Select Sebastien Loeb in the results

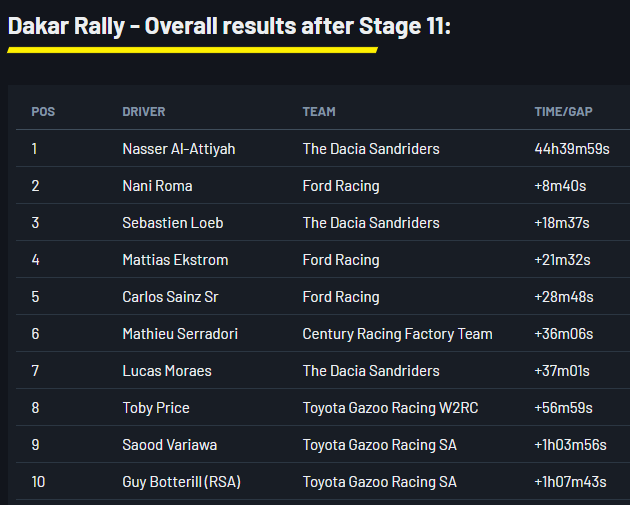click(x=173, y=223)
